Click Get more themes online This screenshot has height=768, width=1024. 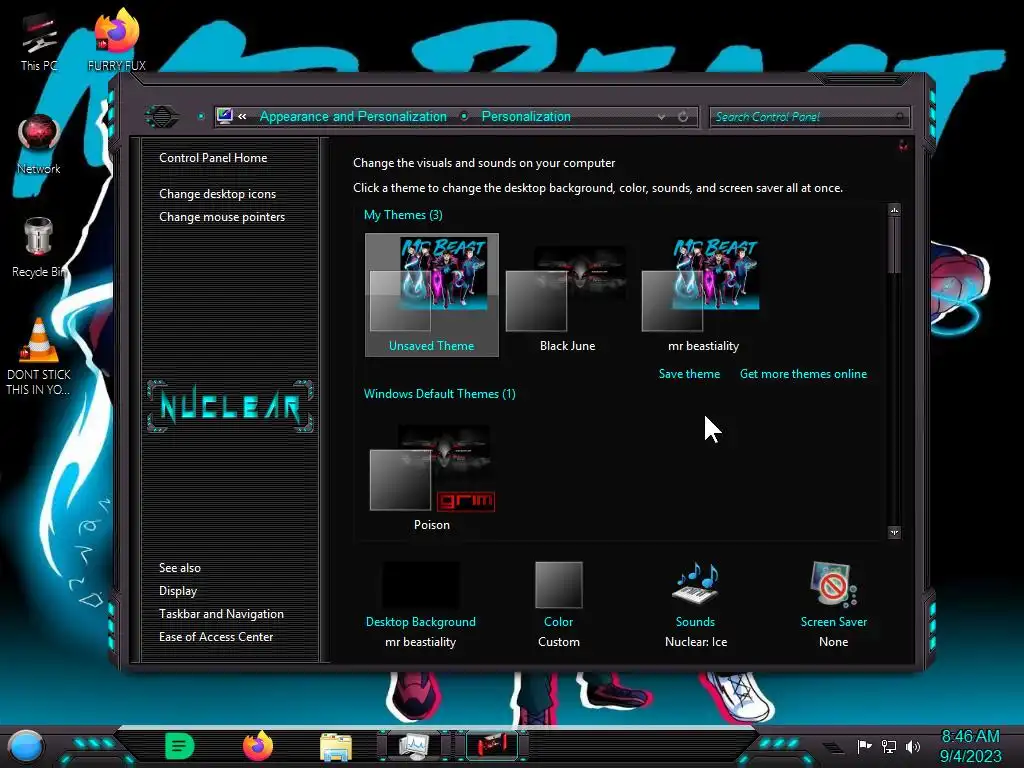803,374
